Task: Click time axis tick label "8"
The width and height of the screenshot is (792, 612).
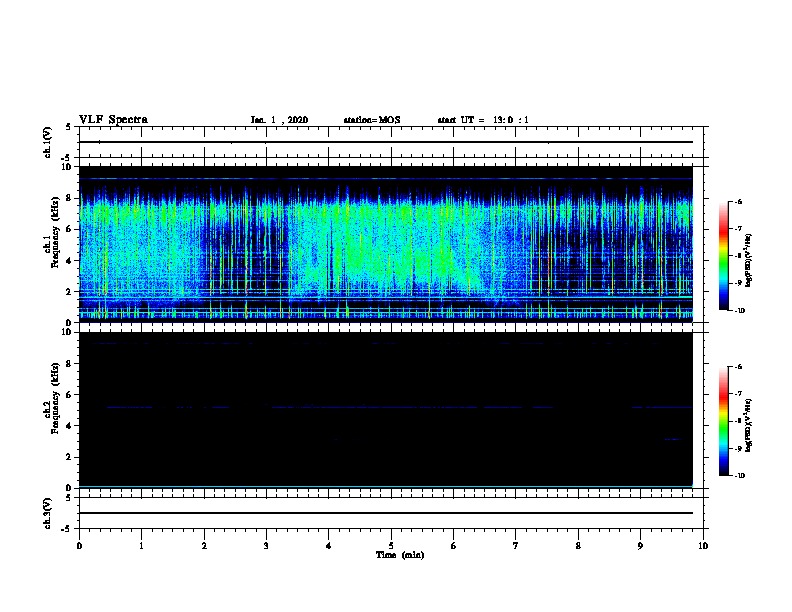Action: (578, 546)
